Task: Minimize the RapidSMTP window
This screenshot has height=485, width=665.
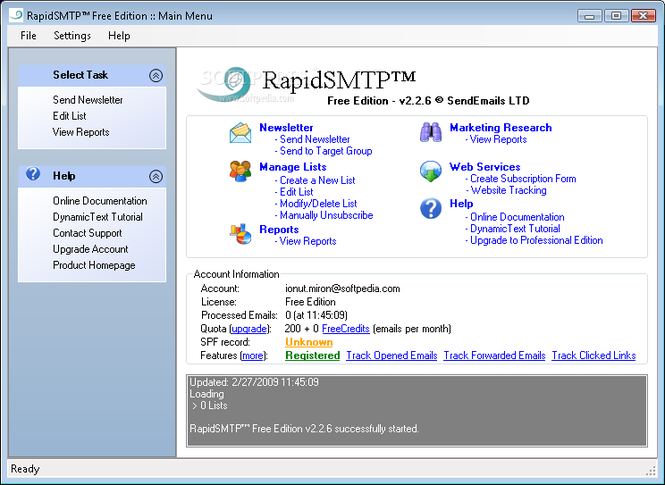Action: (589, 16)
